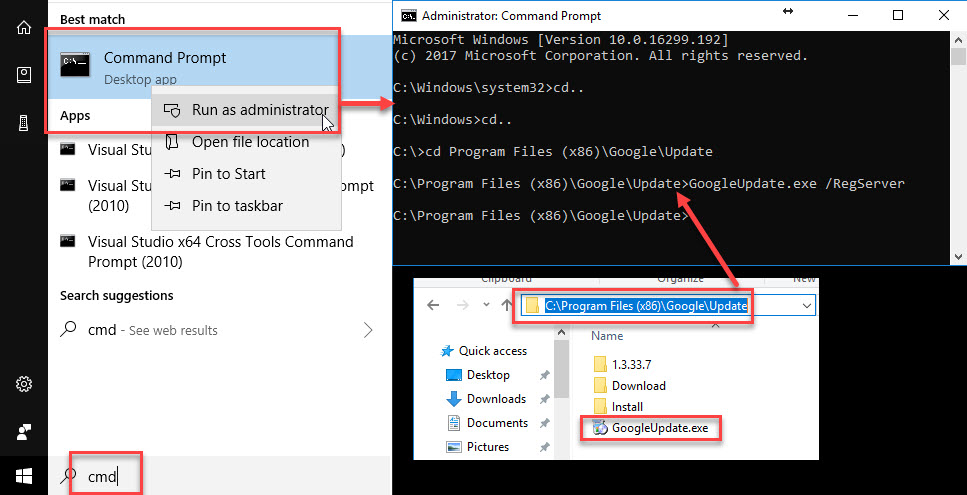Choose Pin to taskbar
This screenshot has height=495, width=967.
pos(246,206)
